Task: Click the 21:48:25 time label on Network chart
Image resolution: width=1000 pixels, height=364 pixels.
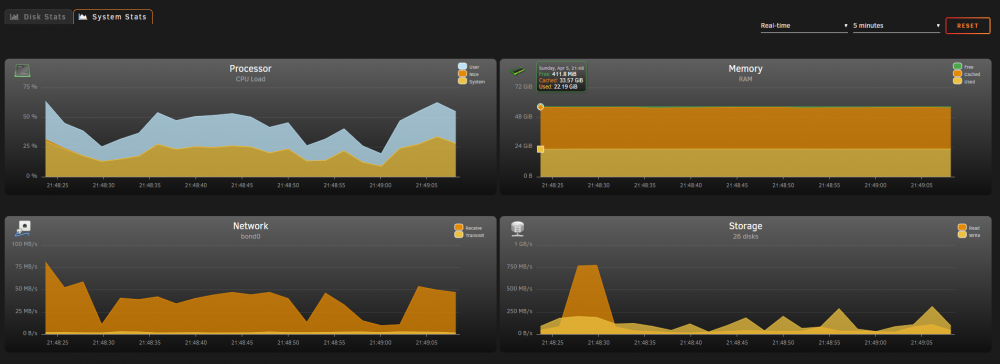Action: point(57,343)
